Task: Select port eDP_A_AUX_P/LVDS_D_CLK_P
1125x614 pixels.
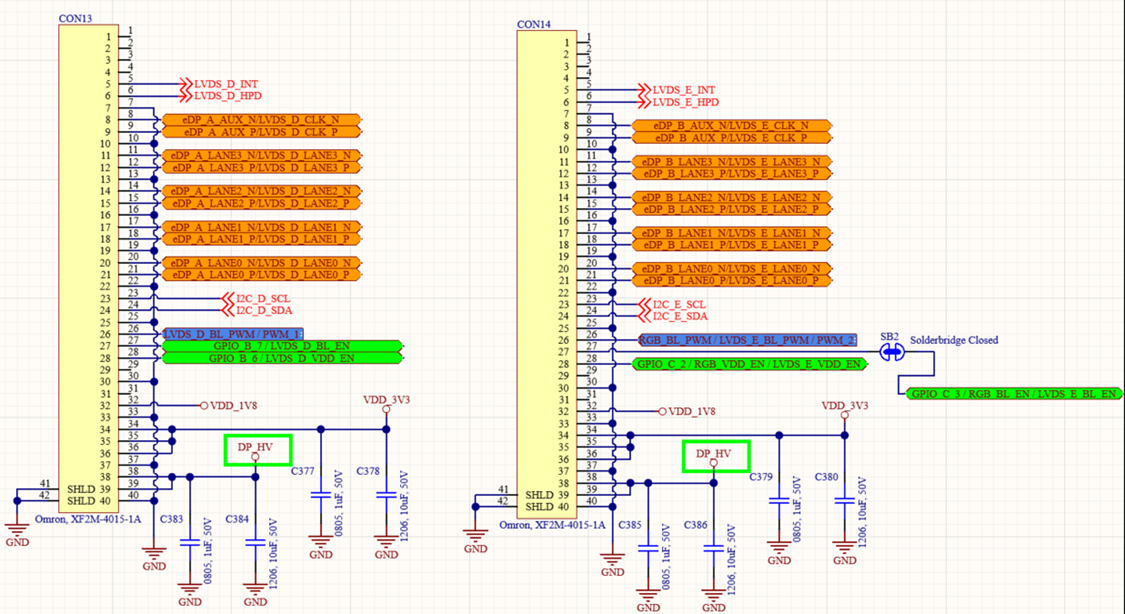Action: 262,132
